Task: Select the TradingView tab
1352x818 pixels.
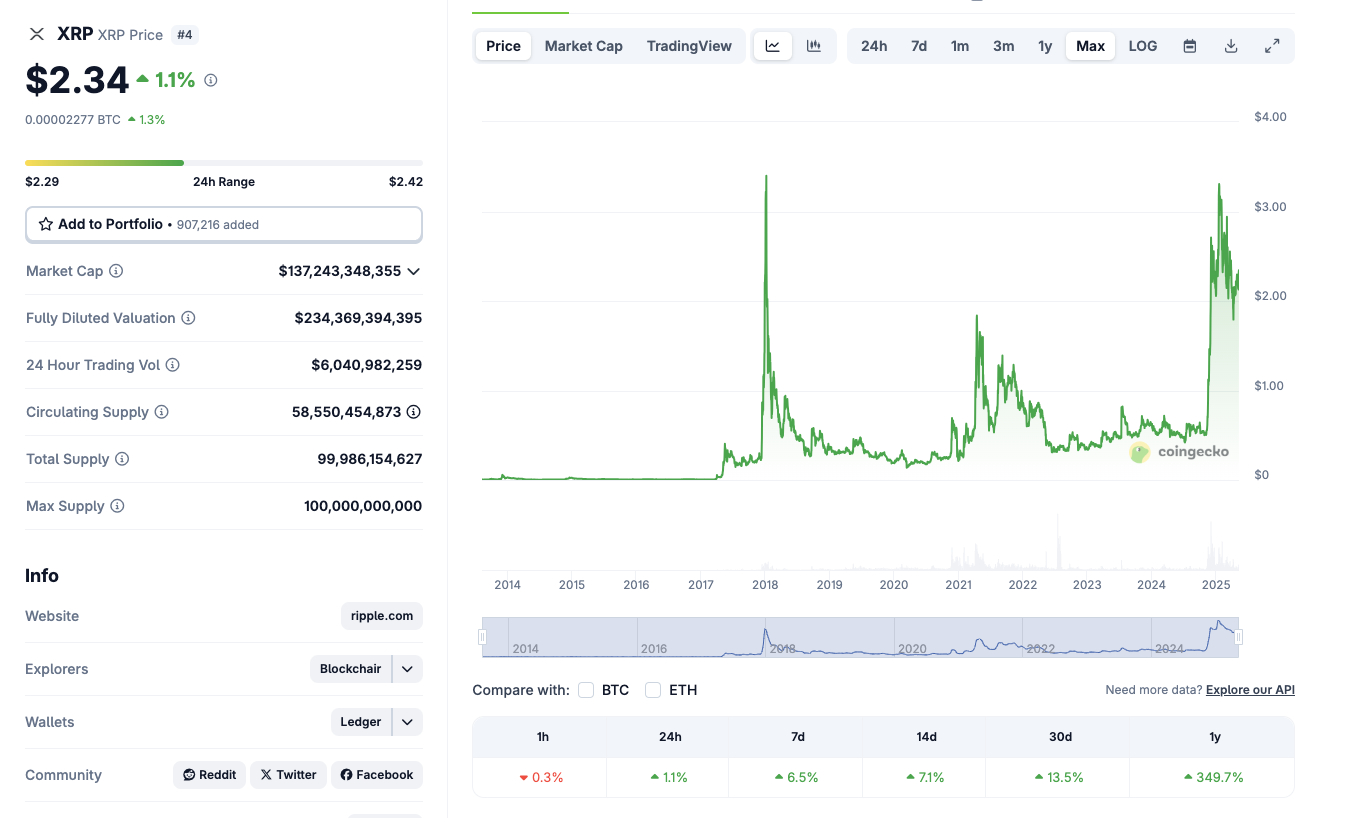Action: click(689, 46)
